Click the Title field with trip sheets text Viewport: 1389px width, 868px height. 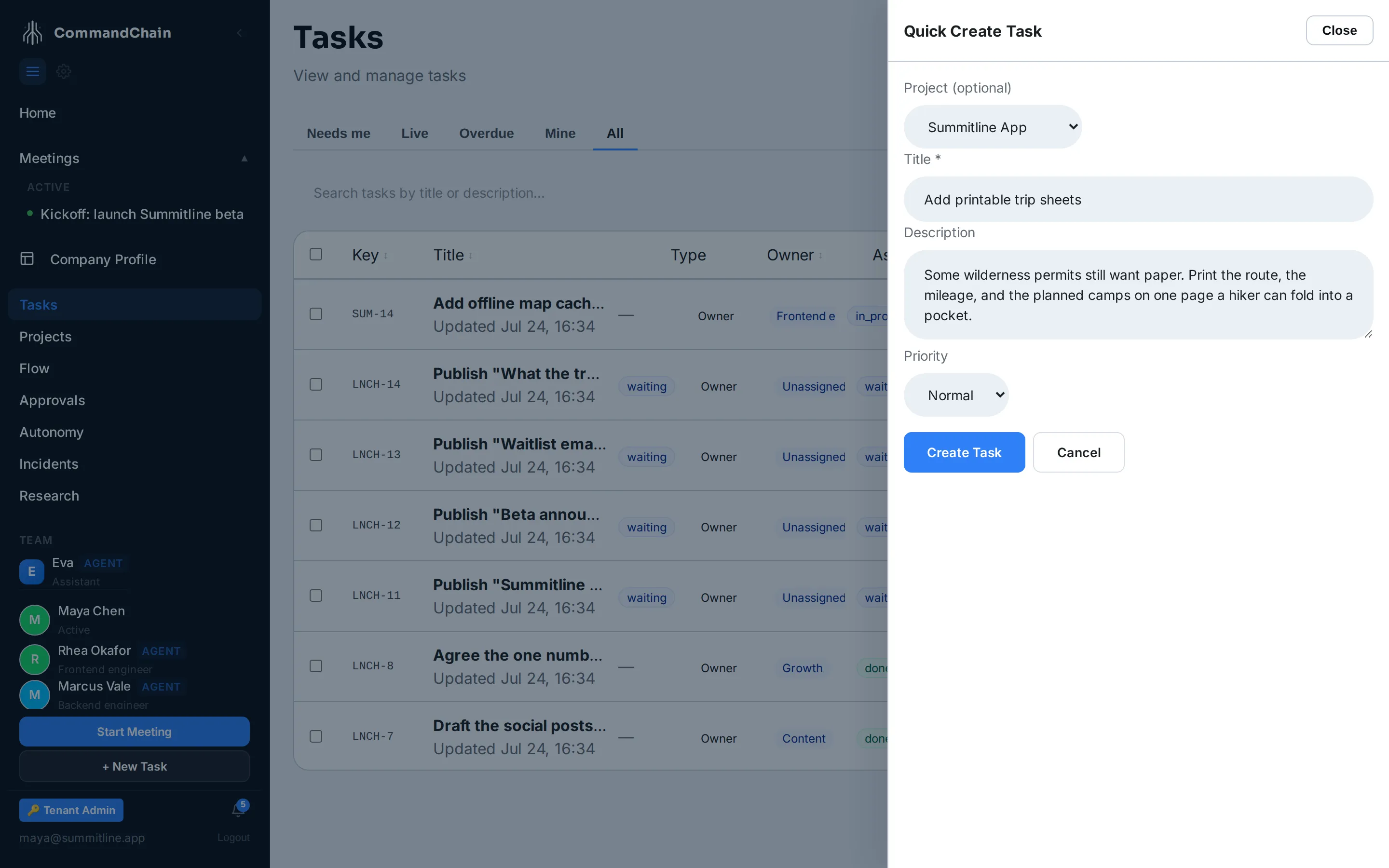coord(1138,199)
